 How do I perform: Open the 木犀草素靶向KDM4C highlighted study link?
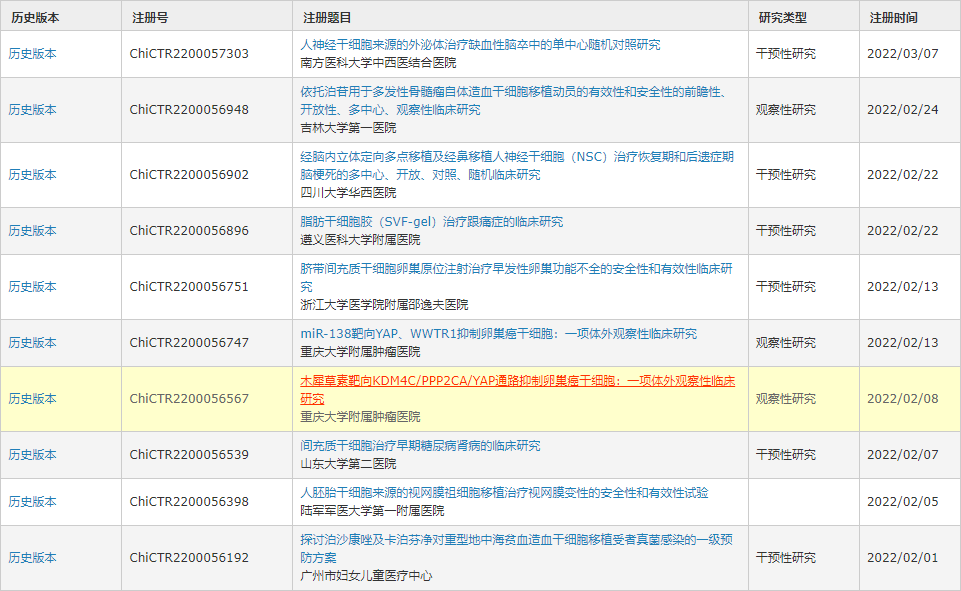tap(517, 381)
